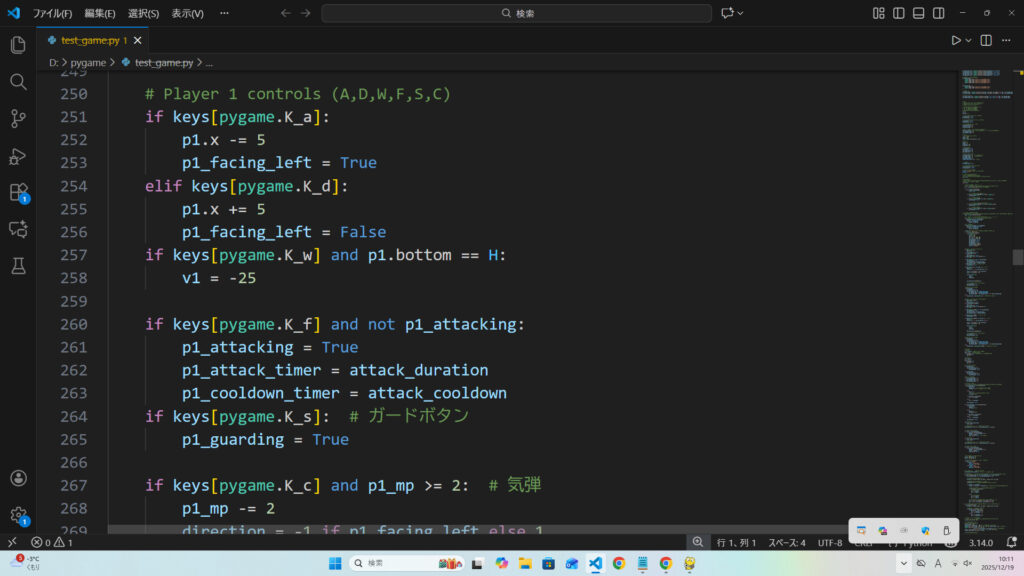This screenshot has width=1024, height=576.
Task: Click the UTF-8 encoding status button
Action: [829, 542]
